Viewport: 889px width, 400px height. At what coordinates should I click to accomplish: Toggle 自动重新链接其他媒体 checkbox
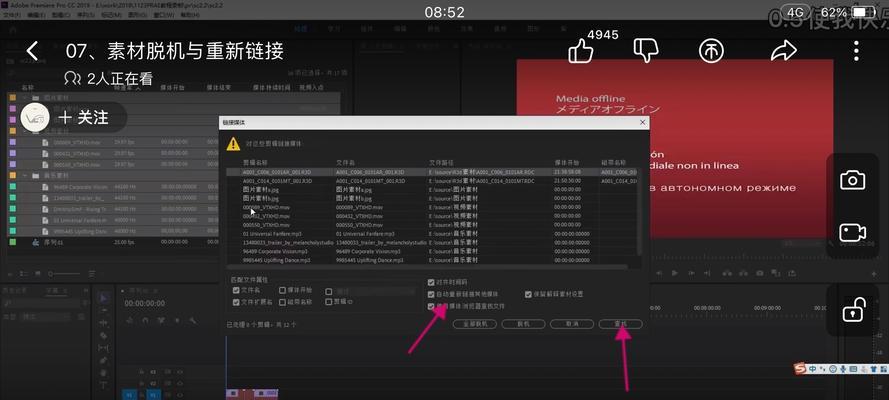click(431, 294)
